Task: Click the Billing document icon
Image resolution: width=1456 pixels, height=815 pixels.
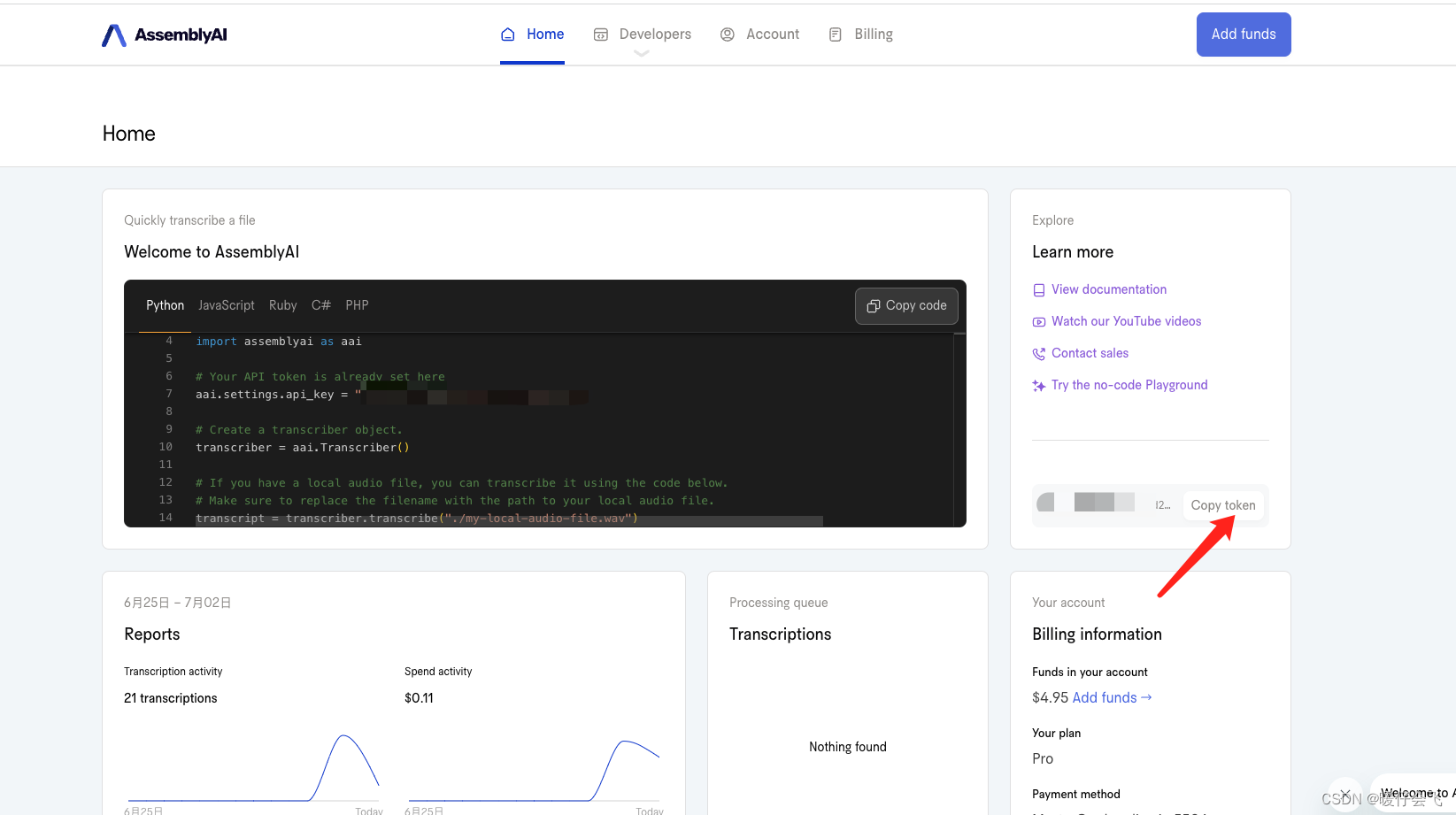Action: (x=836, y=35)
